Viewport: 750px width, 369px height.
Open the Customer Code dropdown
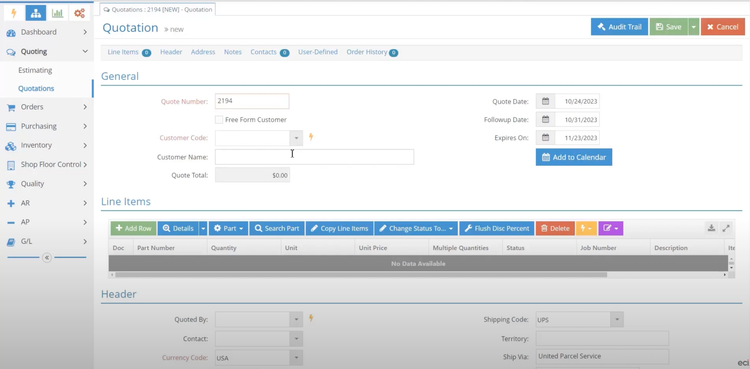(296, 138)
